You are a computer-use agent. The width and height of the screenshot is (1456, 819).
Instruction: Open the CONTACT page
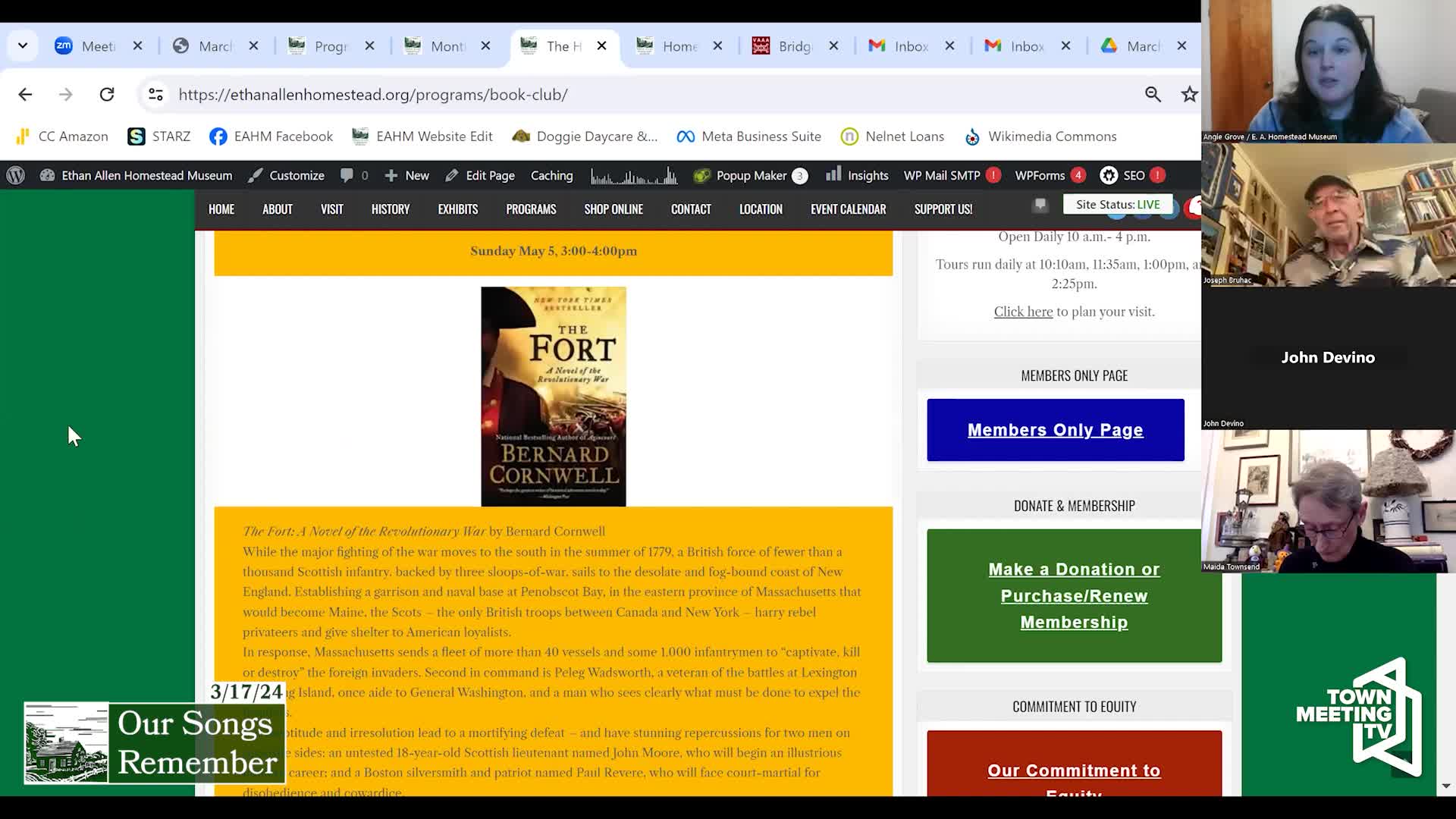click(691, 209)
